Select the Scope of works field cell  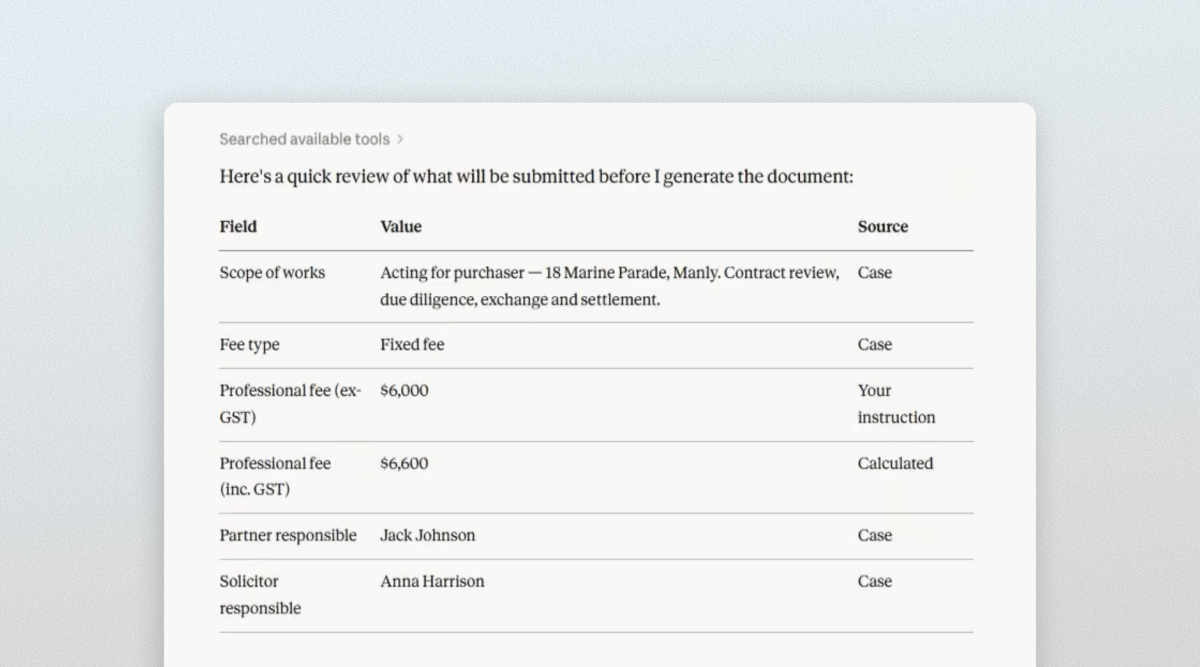[272, 273]
